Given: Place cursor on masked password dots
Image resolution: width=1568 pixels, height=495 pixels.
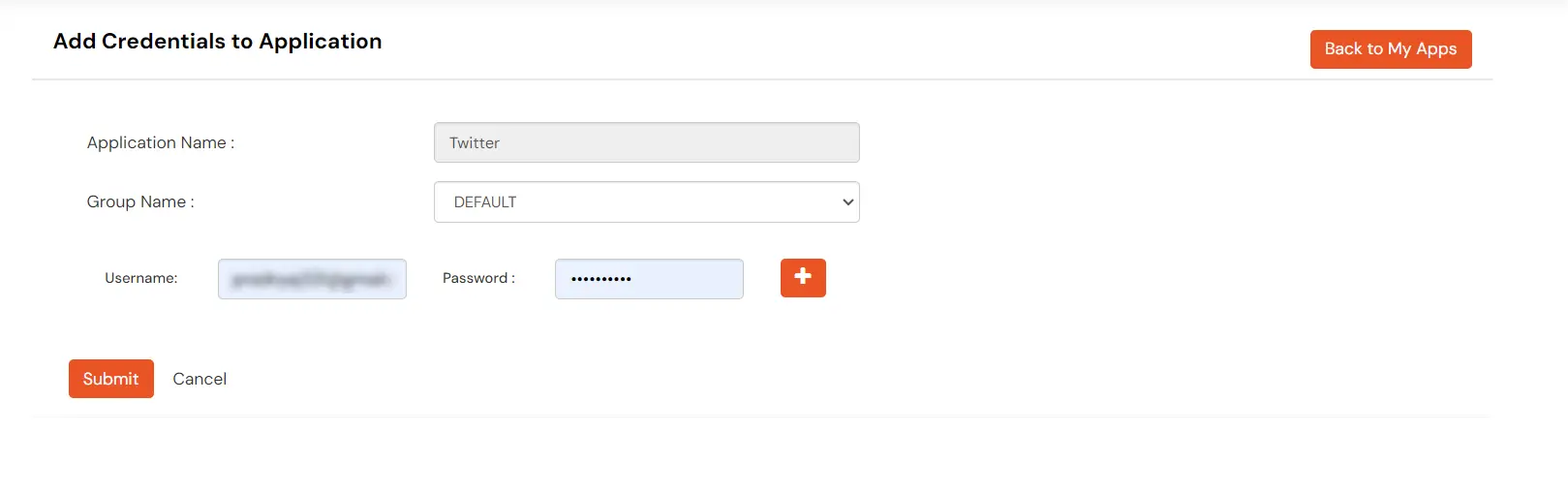Looking at the screenshot, I should [x=601, y=279].
